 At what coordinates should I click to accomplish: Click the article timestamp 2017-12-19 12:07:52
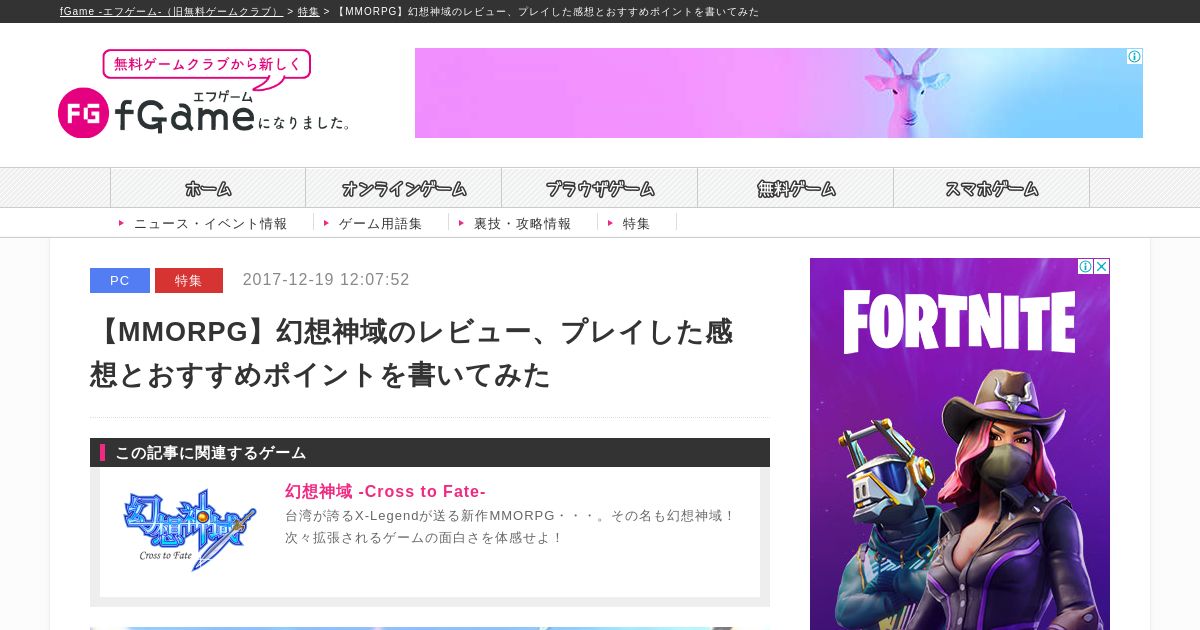[326, 280]
